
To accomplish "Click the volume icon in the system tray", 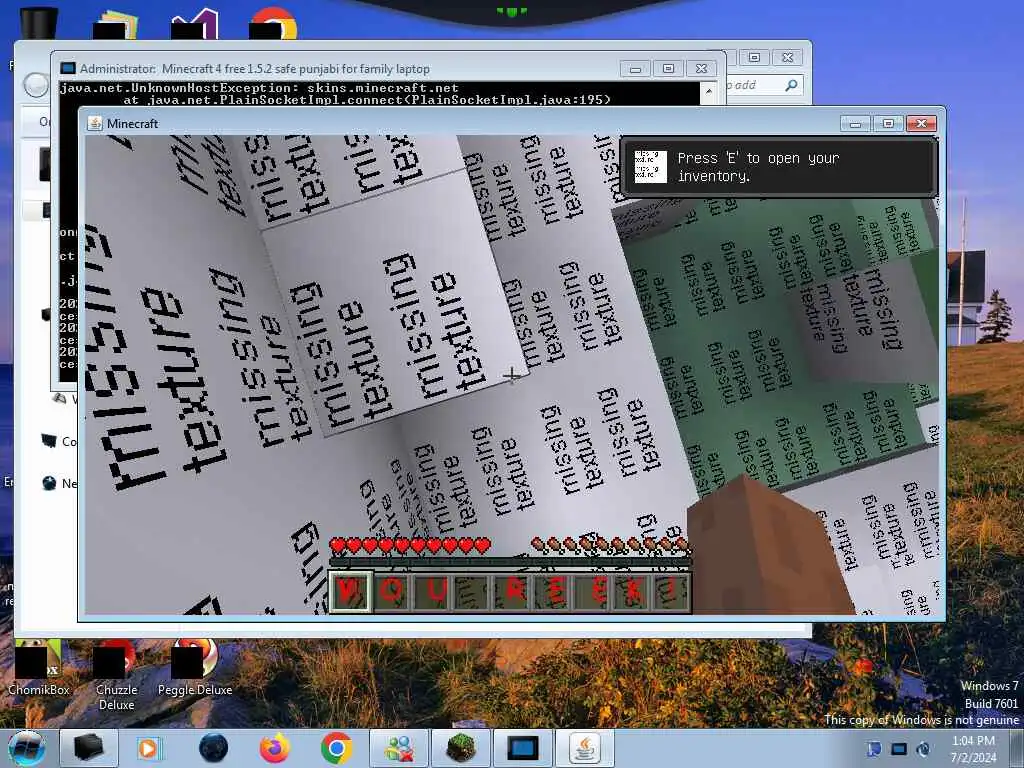I will click(x=923, y=749).
